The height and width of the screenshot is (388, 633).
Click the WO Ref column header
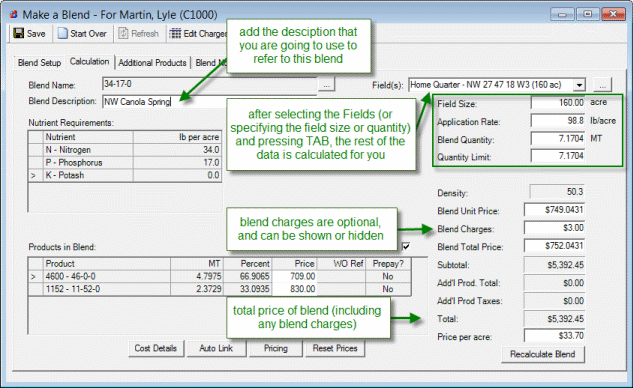pos(341,264)
